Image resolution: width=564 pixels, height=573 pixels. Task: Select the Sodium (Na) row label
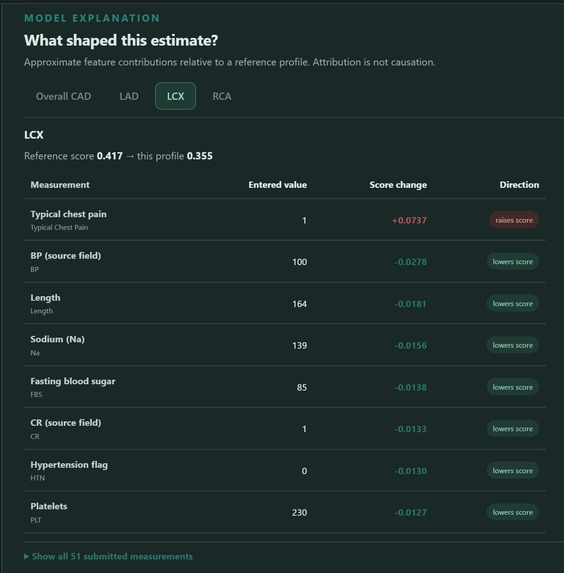point(57,339)
